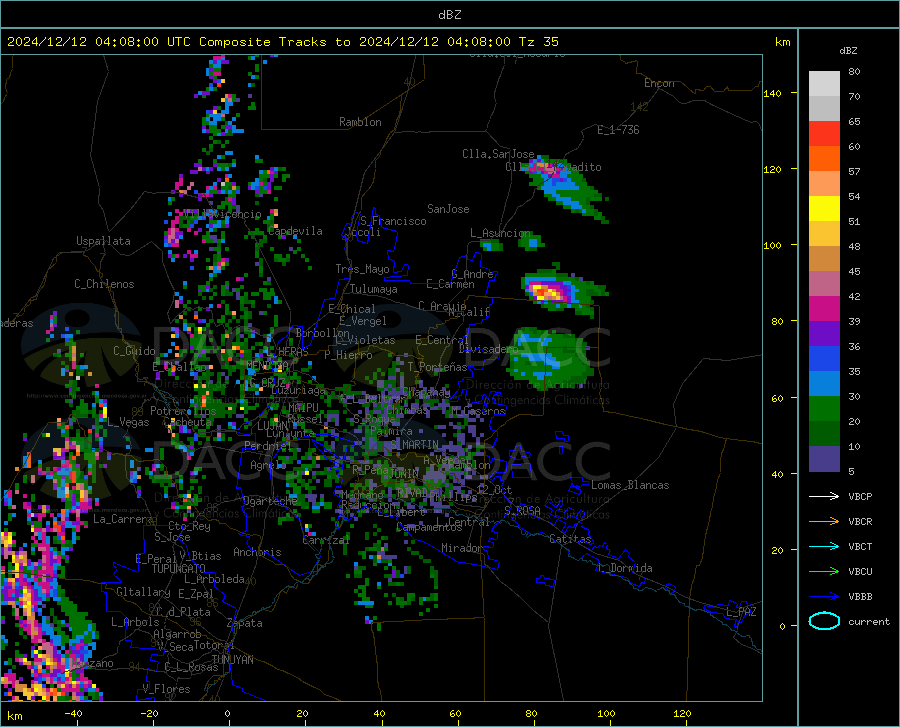Click the cyan VBCT arrow in legend

(824, 546)
